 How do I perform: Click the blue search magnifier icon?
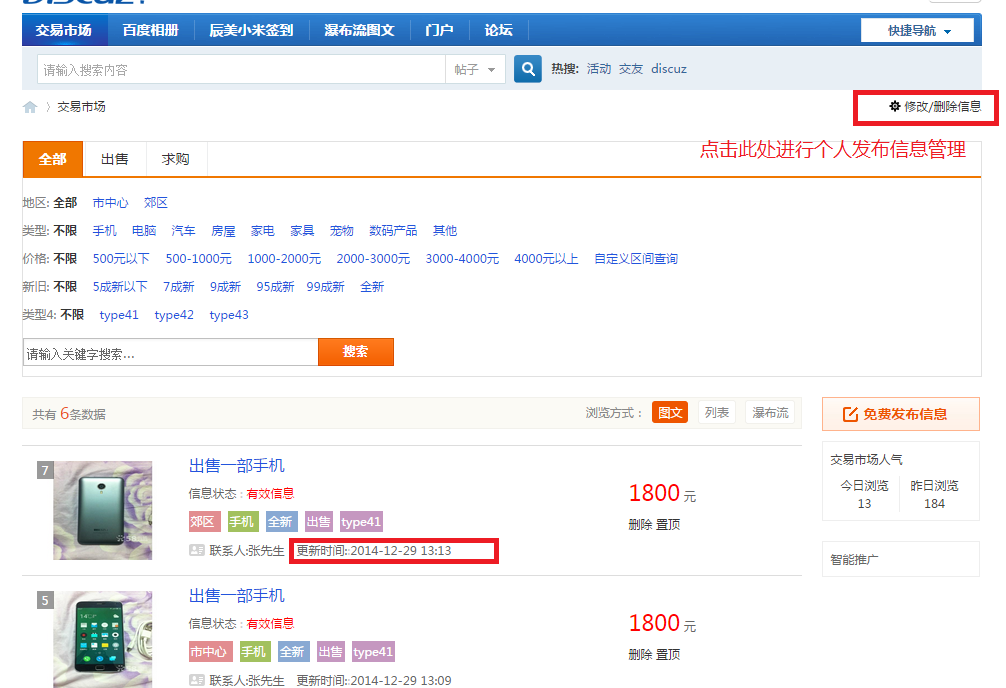(x=527, y=69)
